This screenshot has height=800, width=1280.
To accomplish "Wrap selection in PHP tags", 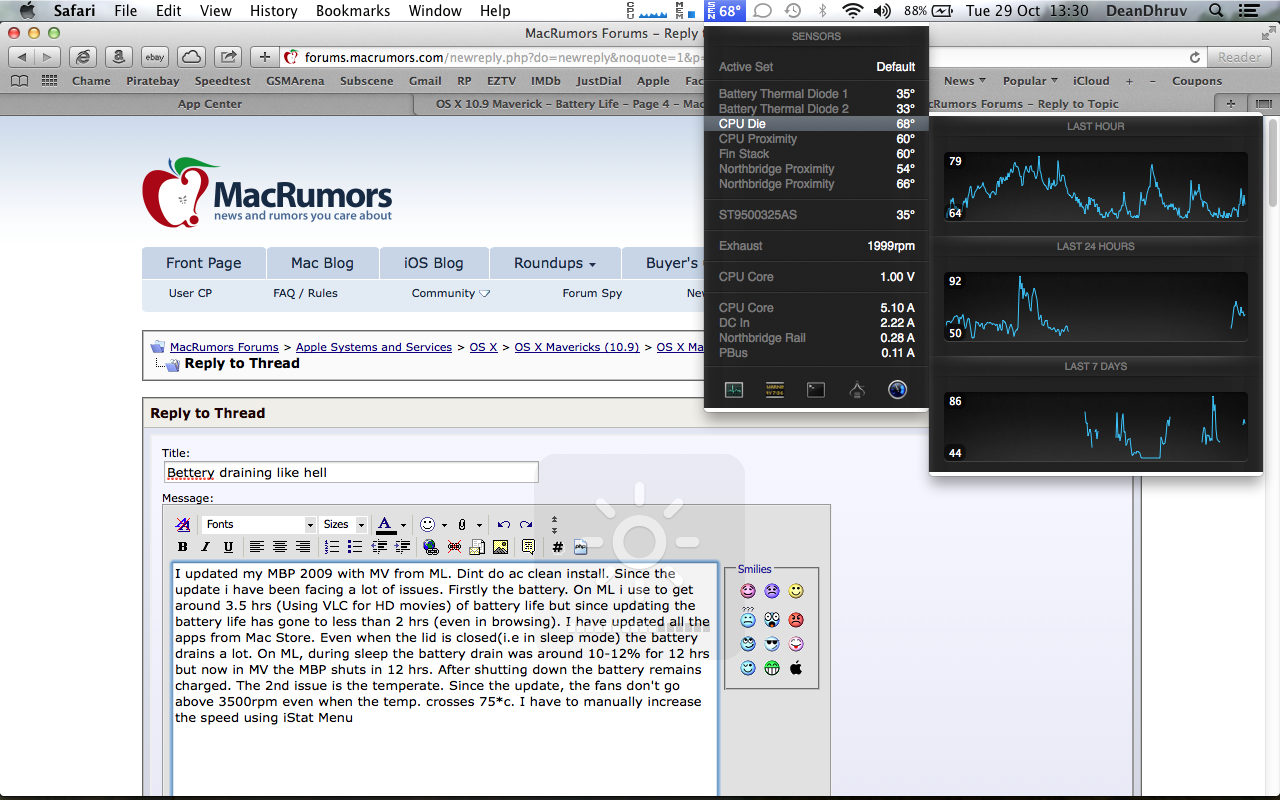I will [x=580, y=547].
